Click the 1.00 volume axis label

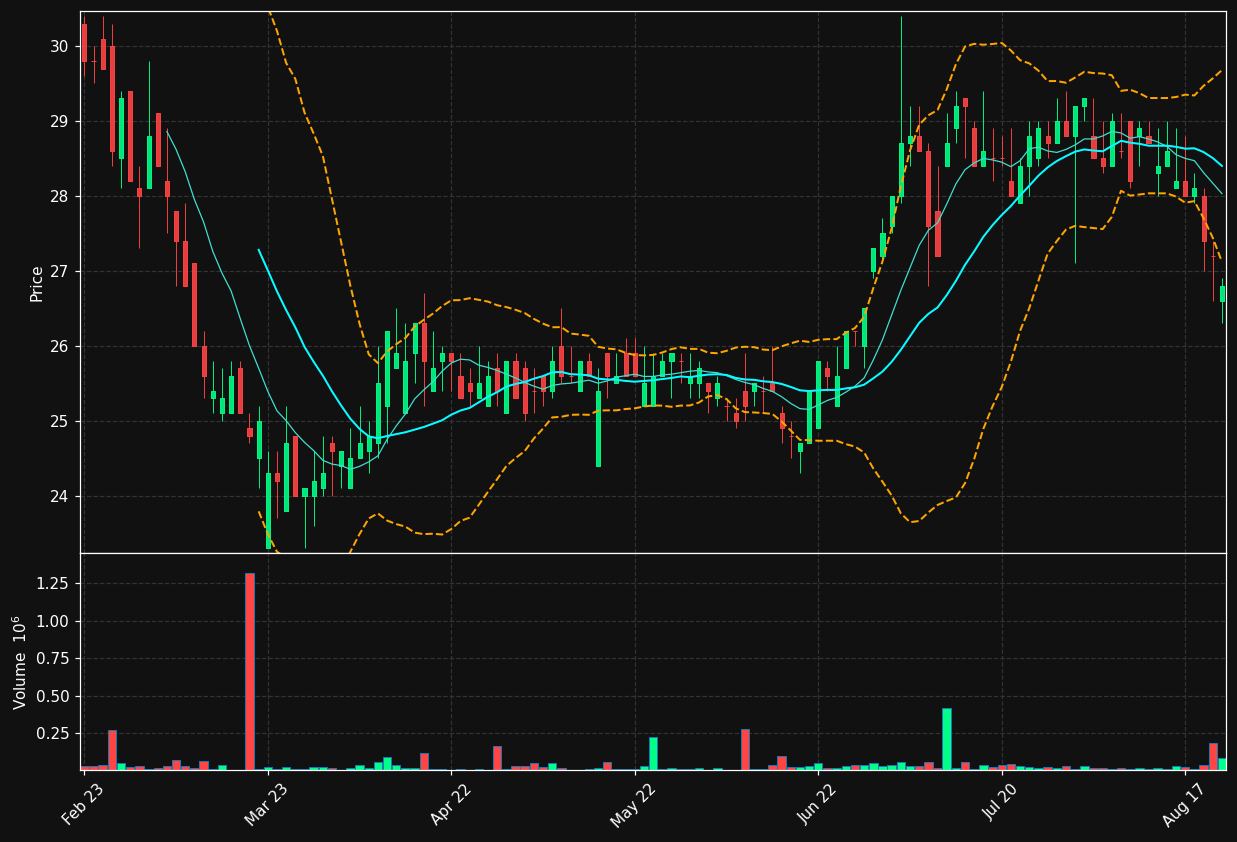click(x=51, y=621)
